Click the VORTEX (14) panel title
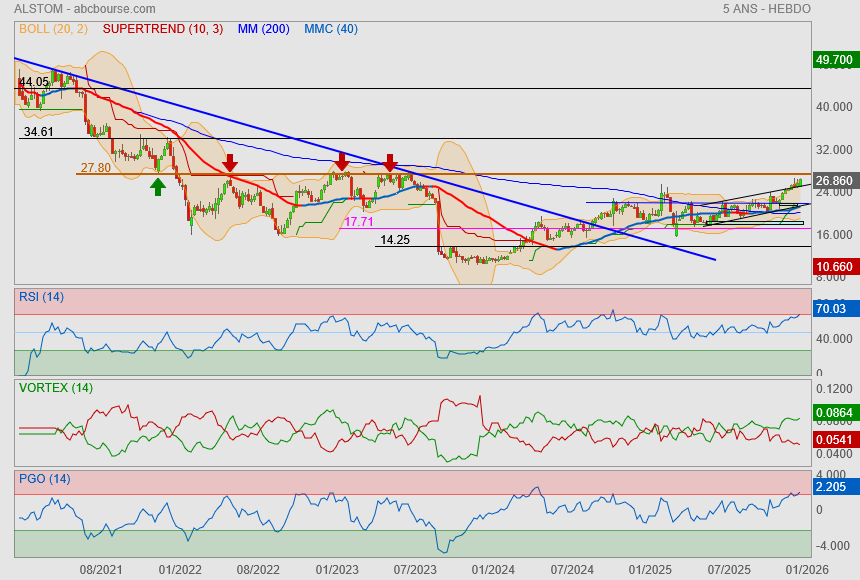 tap(56, 387)
